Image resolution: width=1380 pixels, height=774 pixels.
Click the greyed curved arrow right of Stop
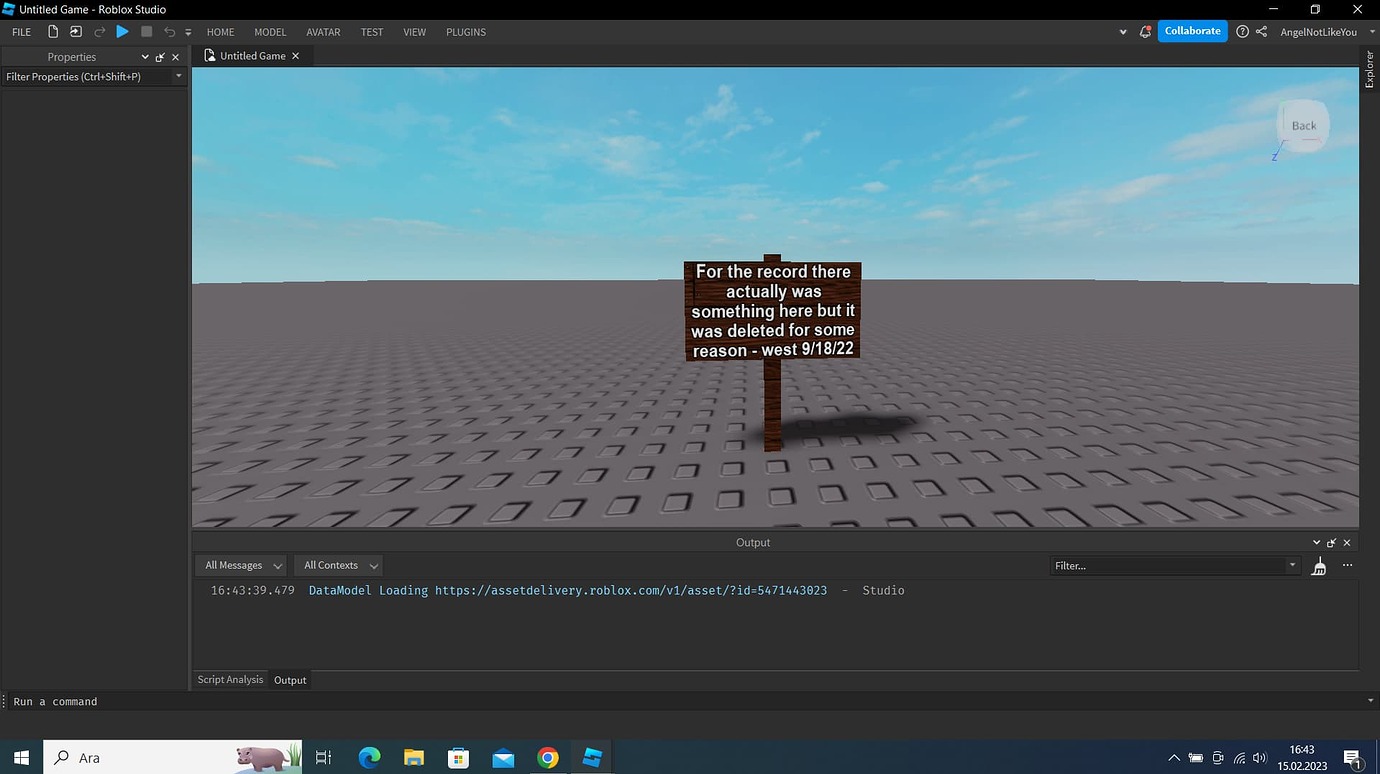[169, 32]
